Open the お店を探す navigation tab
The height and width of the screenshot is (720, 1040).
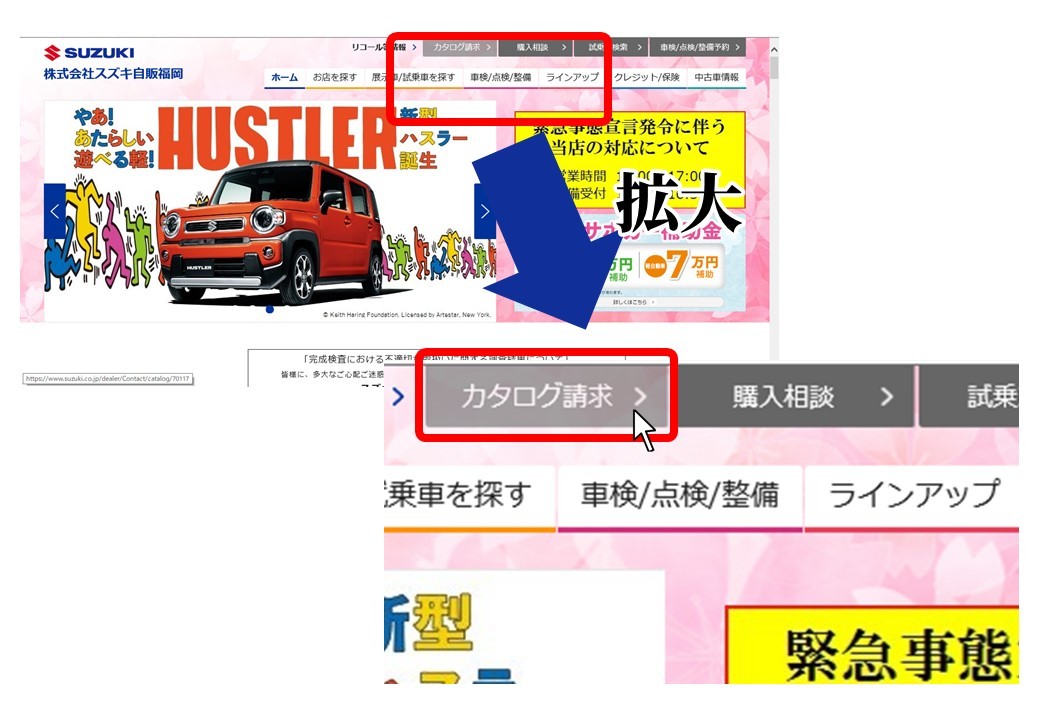point(335,78)
